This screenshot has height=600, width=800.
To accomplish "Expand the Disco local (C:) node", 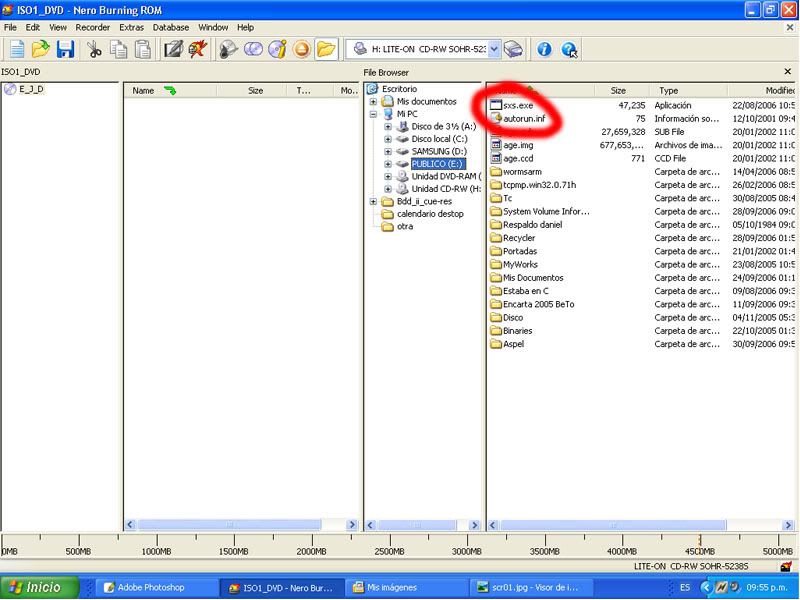I will (388, 139).
